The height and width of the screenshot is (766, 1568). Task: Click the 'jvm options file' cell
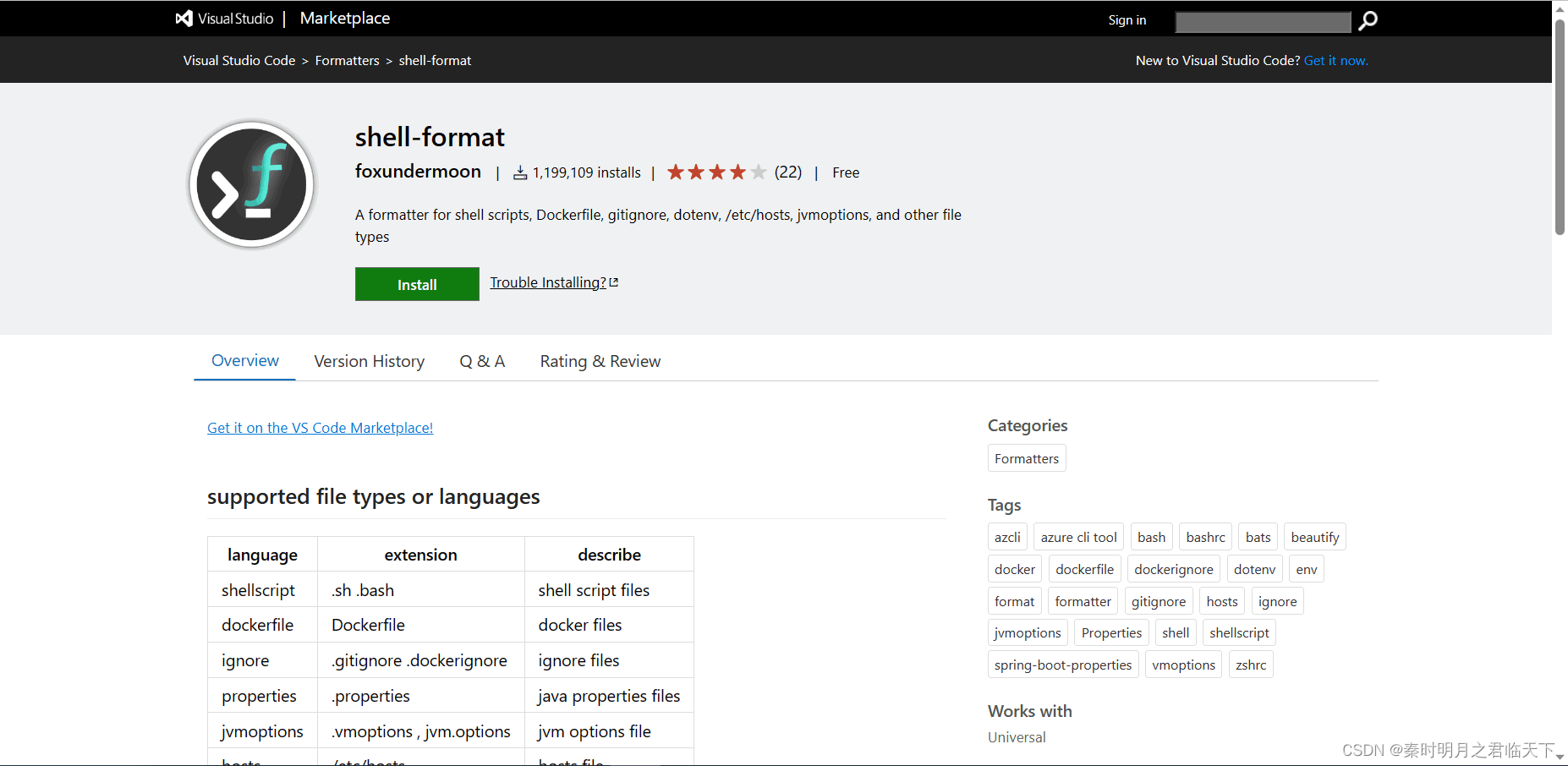609,731
